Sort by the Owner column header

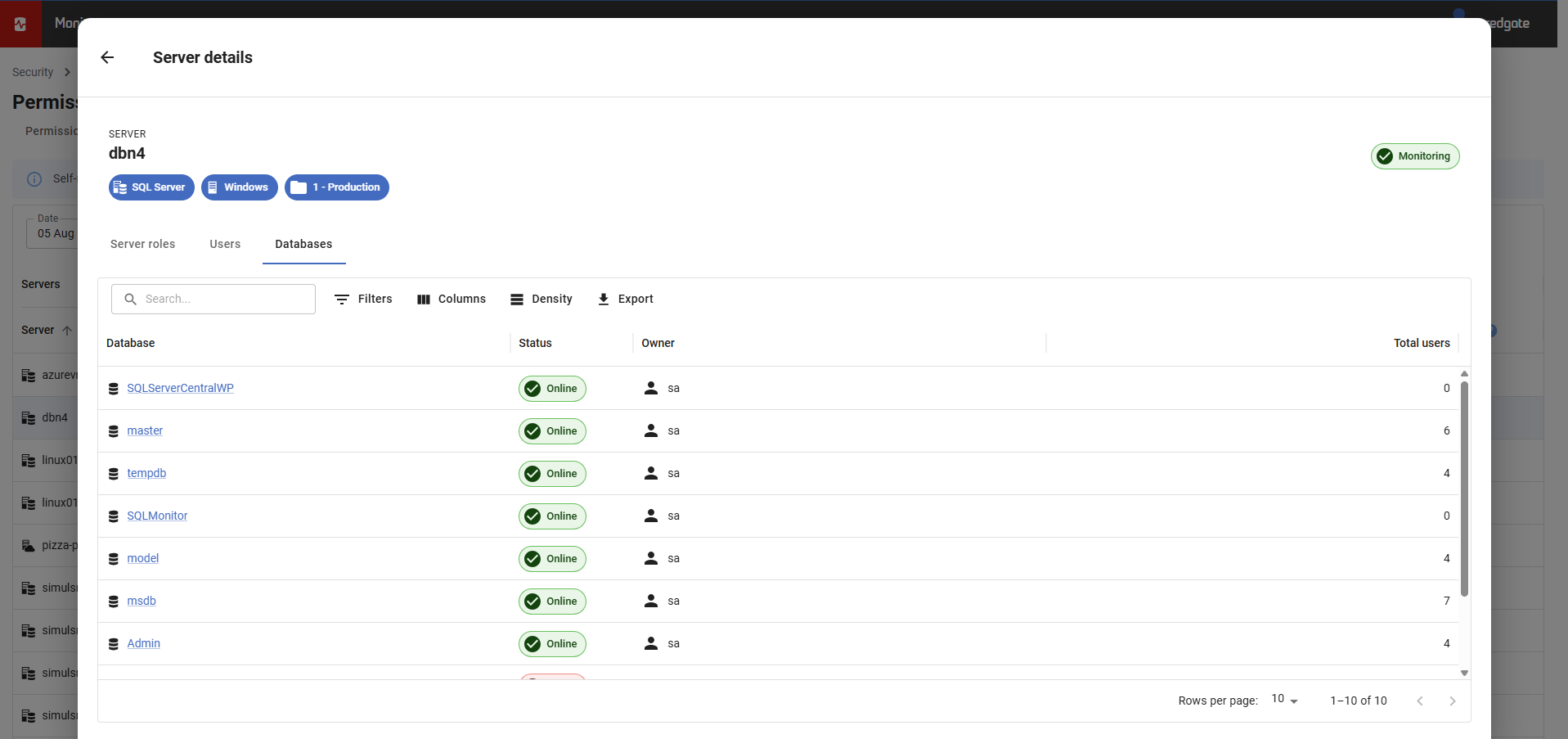pyautogui.click(x=658, y=343)
